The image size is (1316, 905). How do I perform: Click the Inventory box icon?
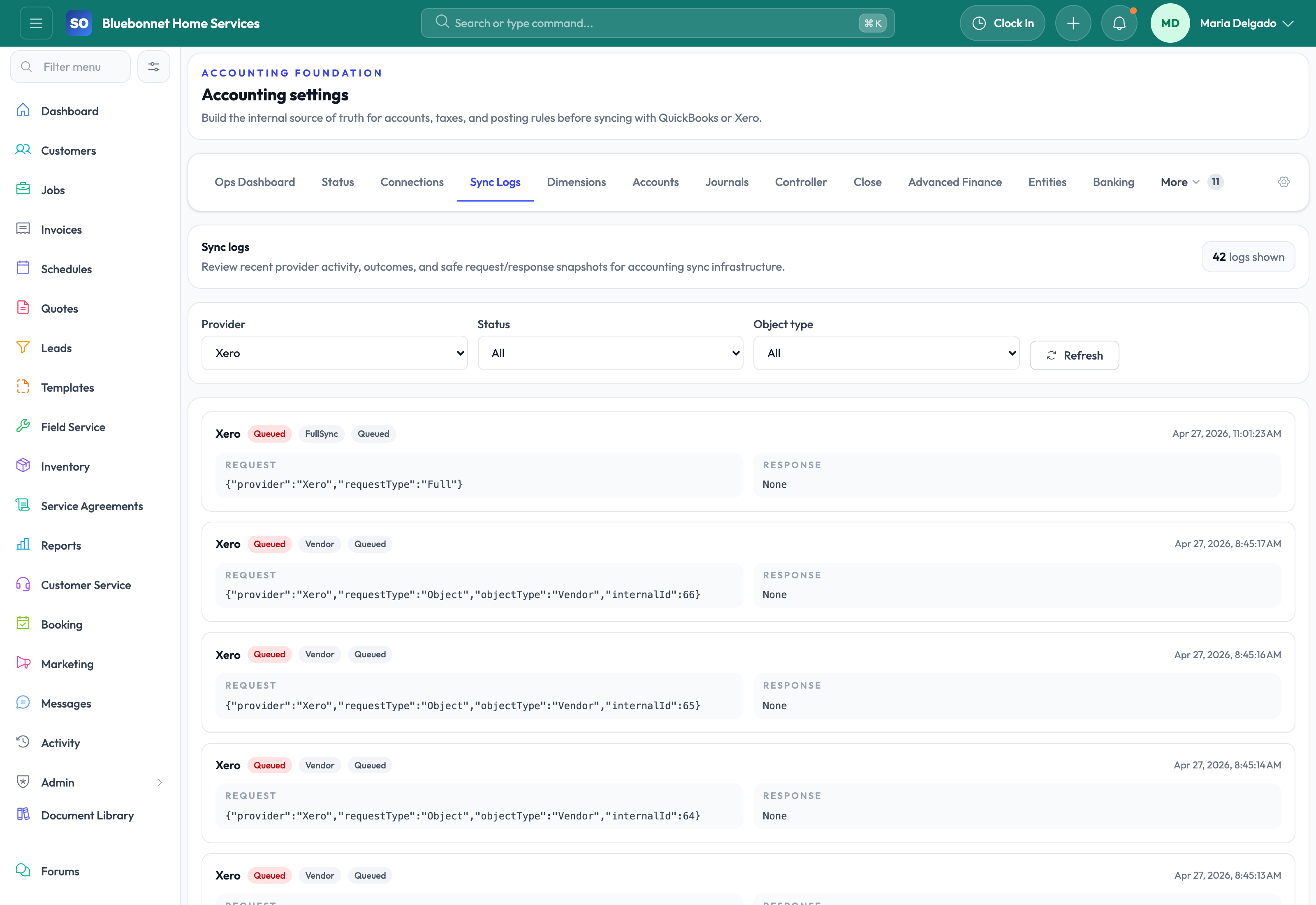[23, 466]
